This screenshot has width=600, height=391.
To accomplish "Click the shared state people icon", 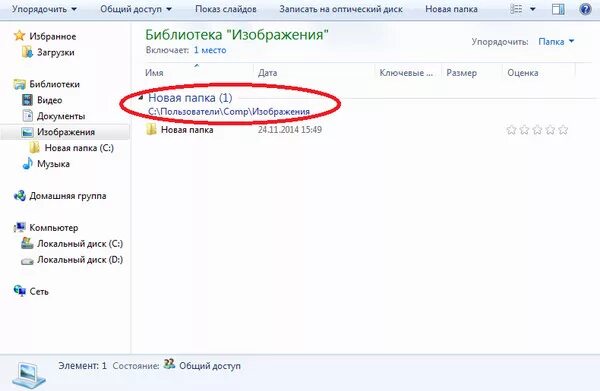I will (x=169, y=364).
